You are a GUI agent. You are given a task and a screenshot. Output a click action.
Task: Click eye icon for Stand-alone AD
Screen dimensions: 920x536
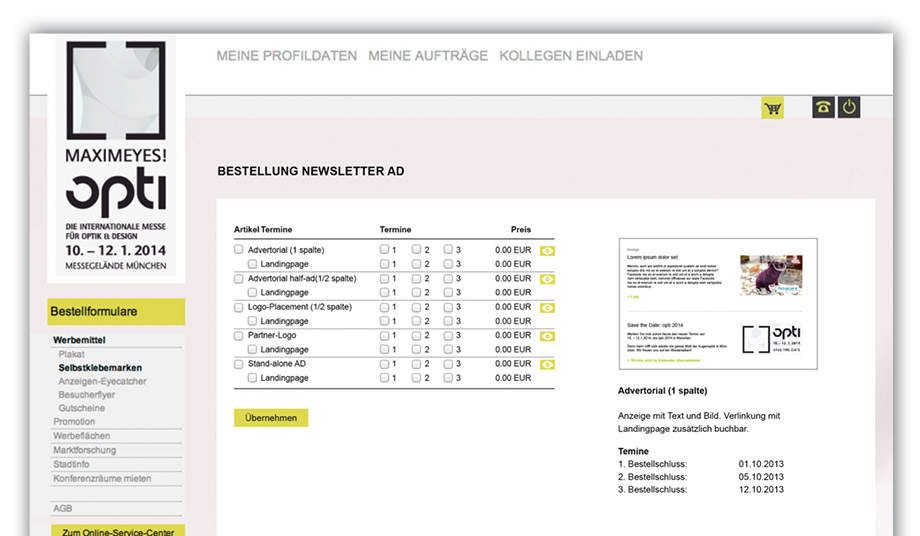pos(547,365)
